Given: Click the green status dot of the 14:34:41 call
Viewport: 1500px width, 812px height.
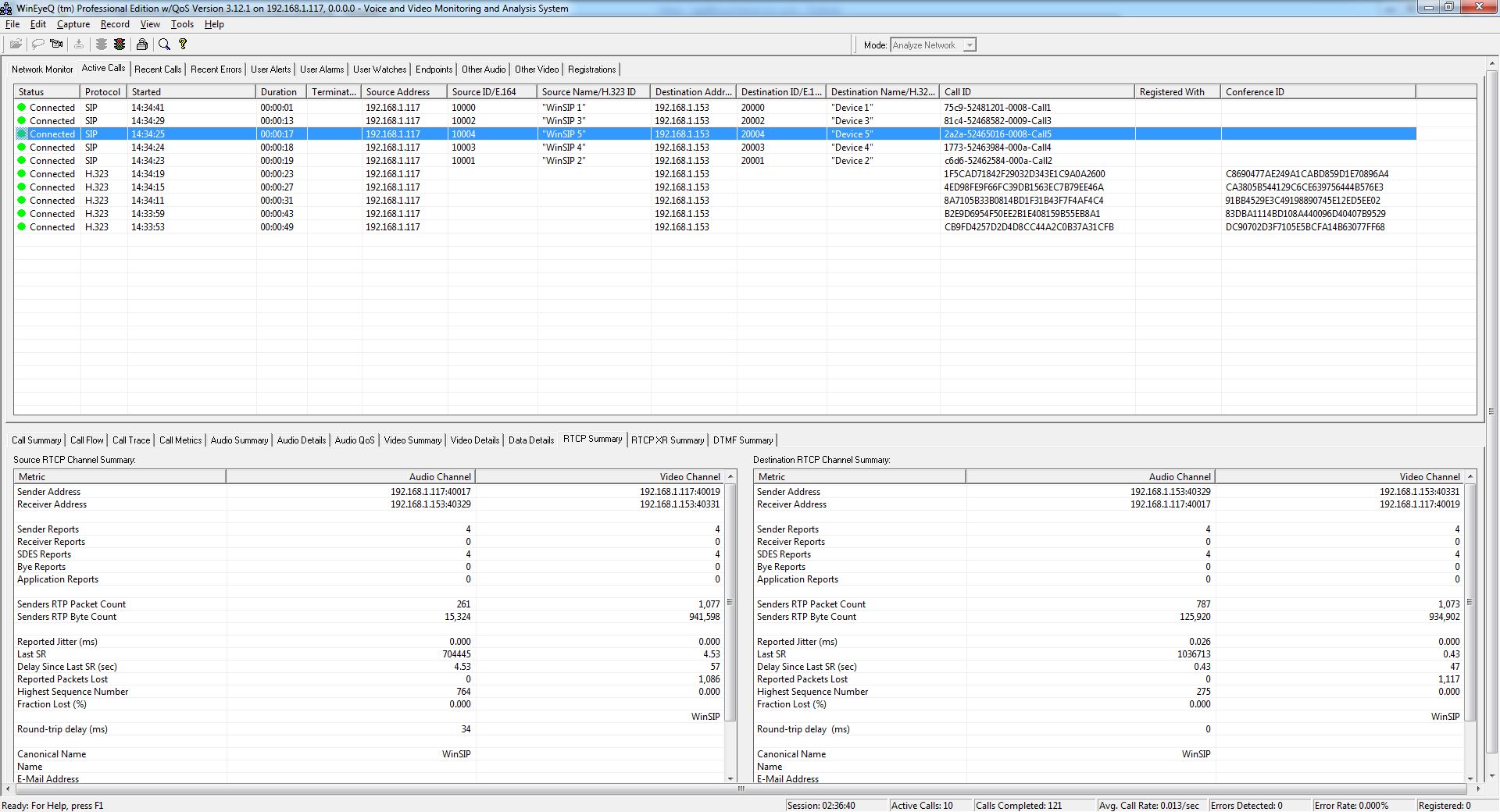Looking at the screenshot, I should pos(22,107).
